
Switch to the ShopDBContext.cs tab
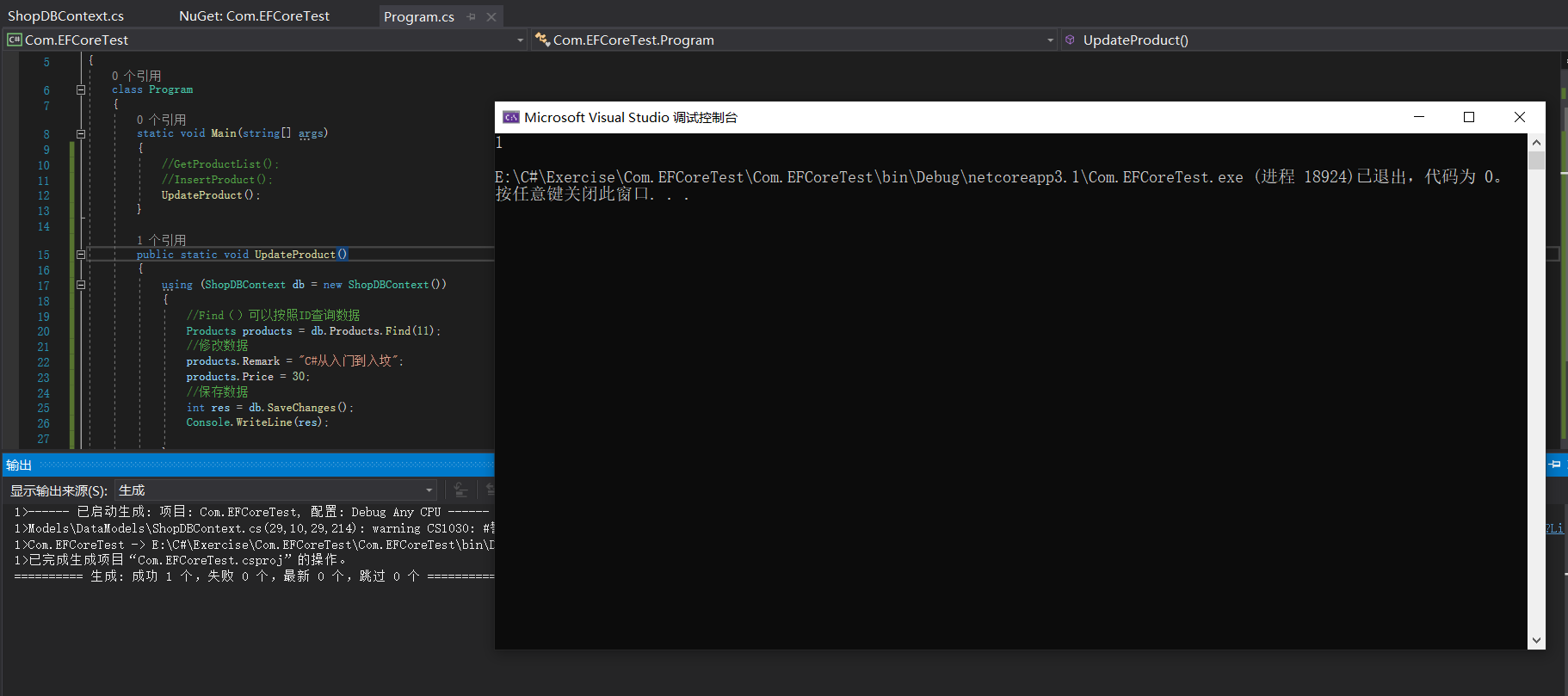pos(65,16)
